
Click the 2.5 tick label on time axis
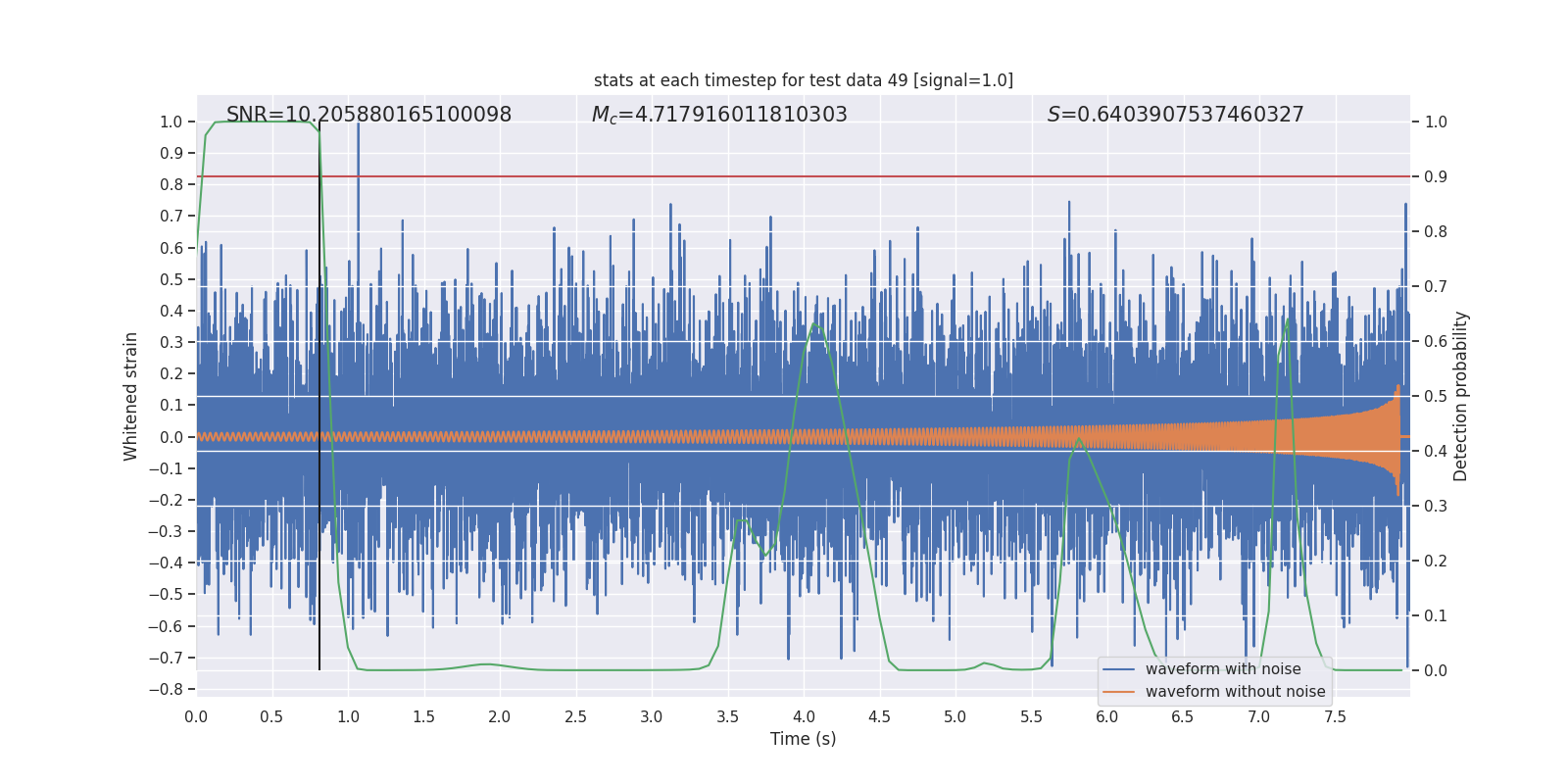pyautogui.click(x=575, y=717)
